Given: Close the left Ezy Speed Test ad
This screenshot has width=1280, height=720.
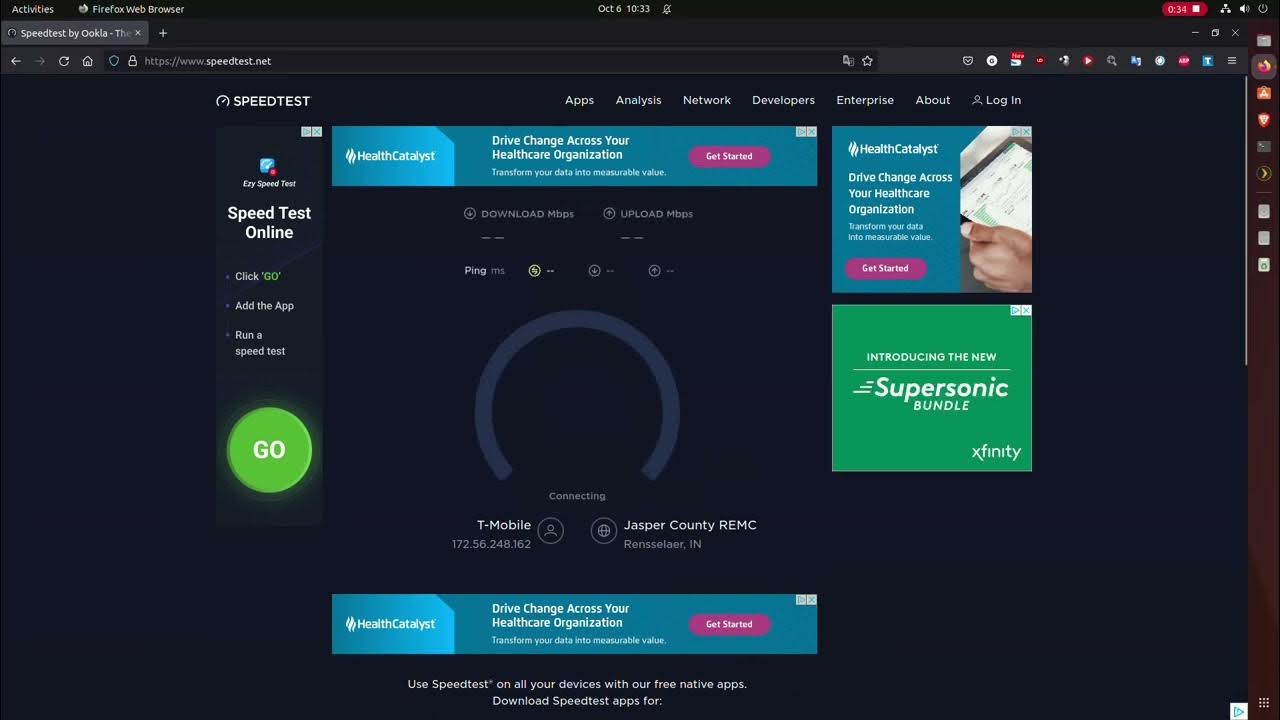Looking at the screenshot, I should [317, 131].
